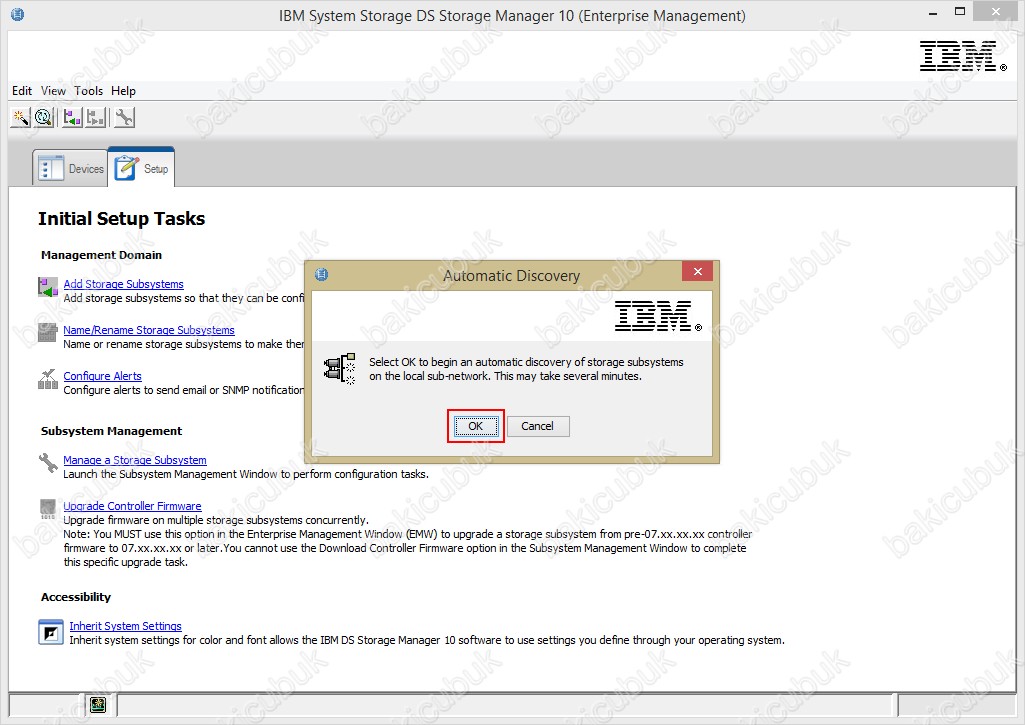
Task: Click the Add Storage Subsystem toolbar icon
Action: pyautogui.click(x=72, y=118)
